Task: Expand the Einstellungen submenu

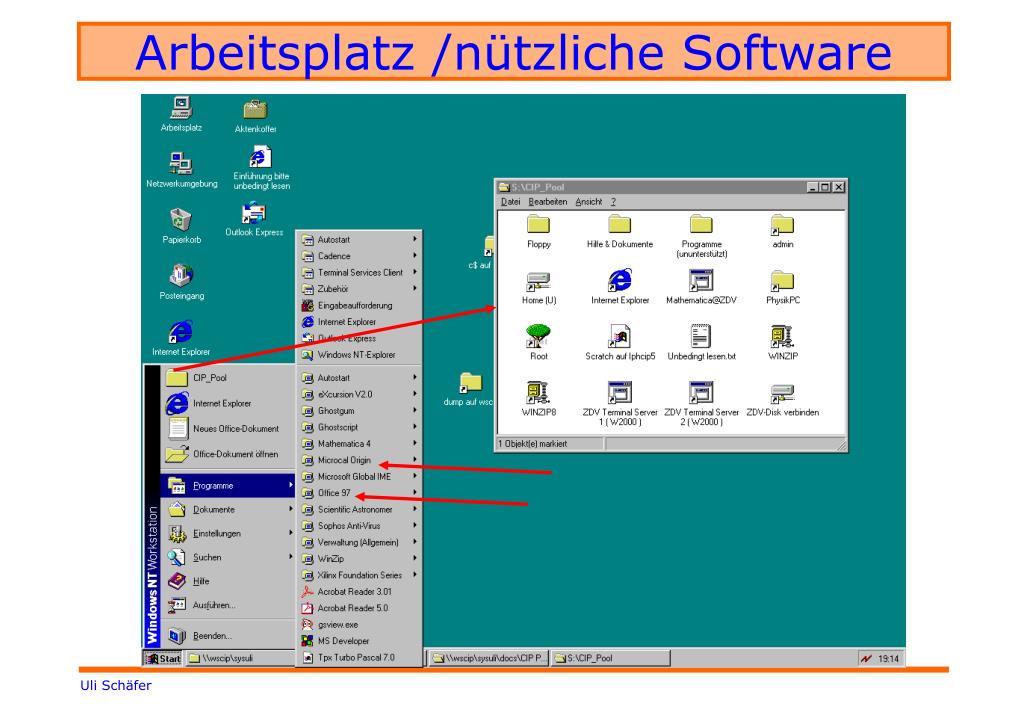Action: point(227,533)
